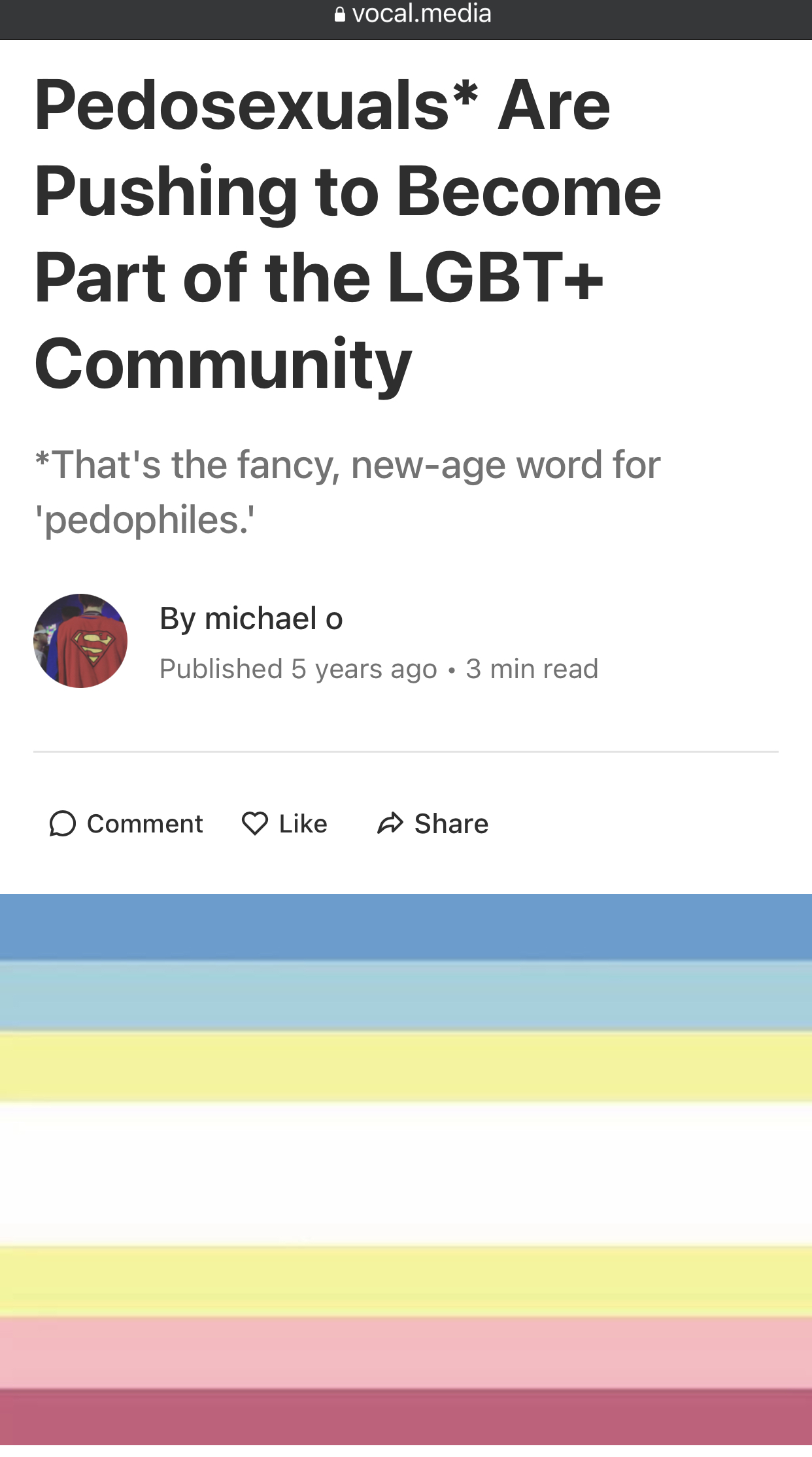Image resolution: width=812 pixels, height=1457 pixels.
Task: Click the Share text label
Action: (x=452, y=824)
